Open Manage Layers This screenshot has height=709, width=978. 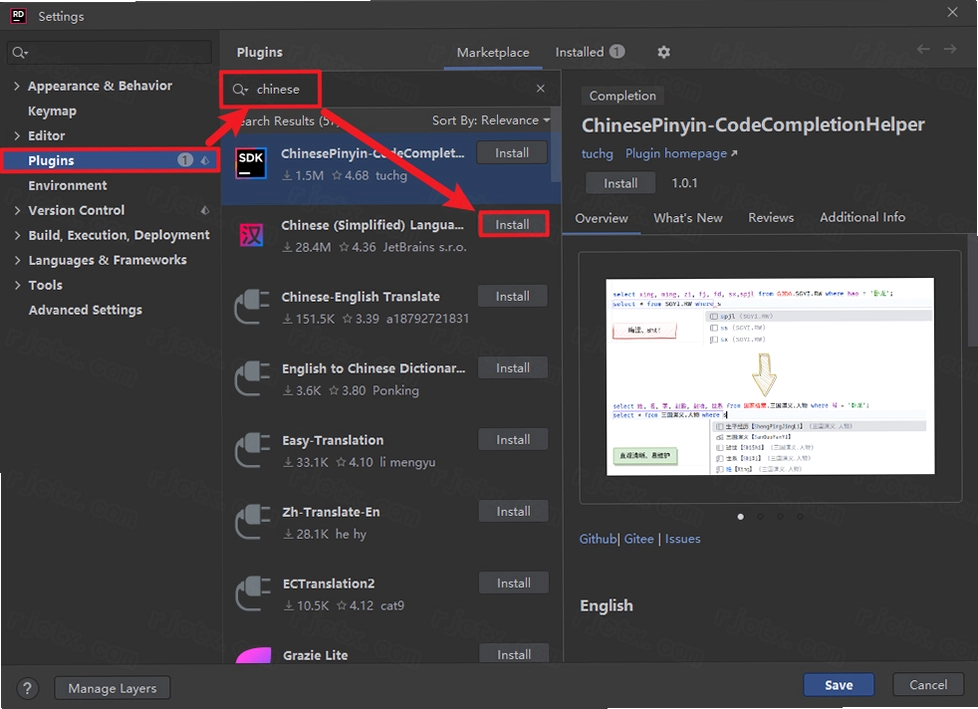tap(112, 688)
